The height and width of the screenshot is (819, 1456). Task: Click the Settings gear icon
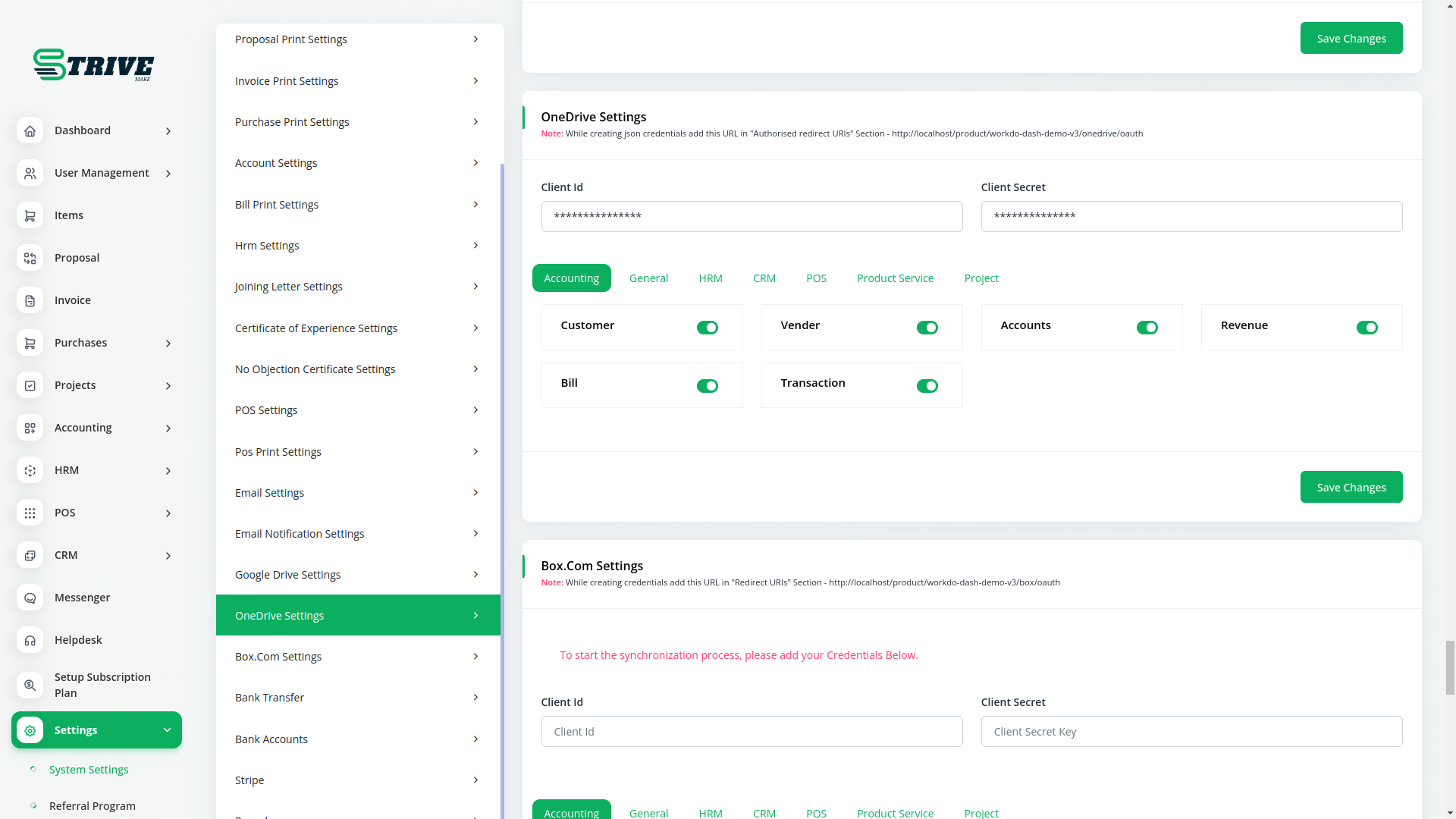(30, 730)
